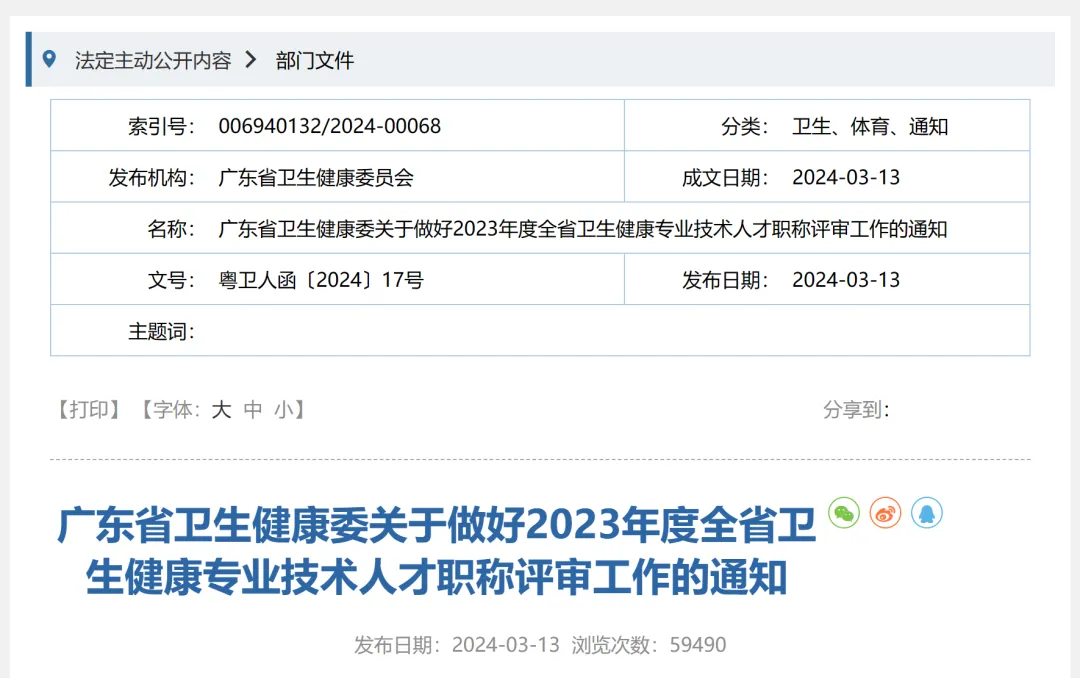Click the 分类 label
This screenshot has width=1080, height=678.
[x=745, y=127]
